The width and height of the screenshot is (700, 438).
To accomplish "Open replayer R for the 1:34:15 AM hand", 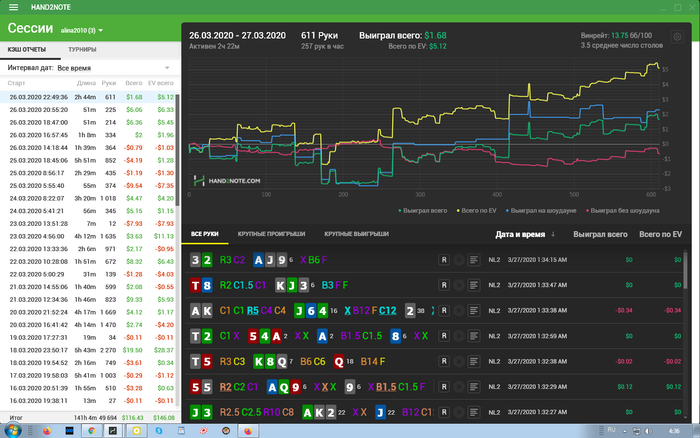I will tap(444, 260).
